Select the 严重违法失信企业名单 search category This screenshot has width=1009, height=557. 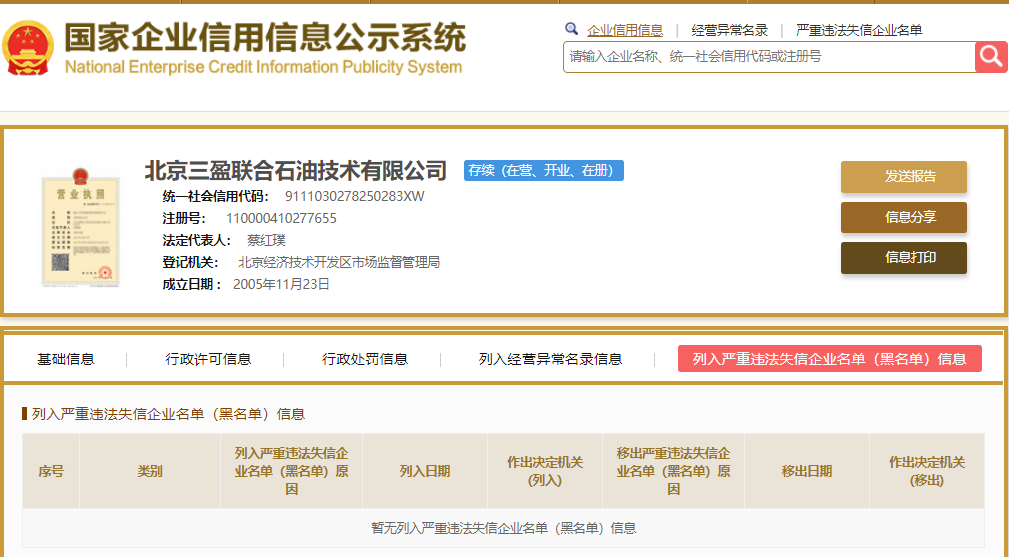859,30
